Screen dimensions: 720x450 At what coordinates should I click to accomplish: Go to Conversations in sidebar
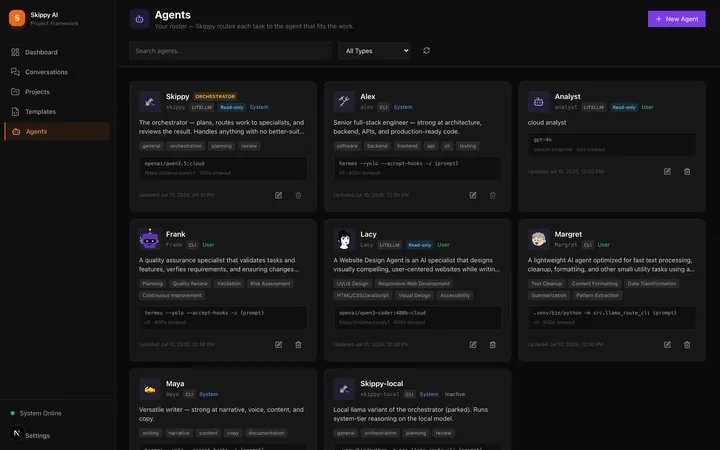click(x=57, y=72)
